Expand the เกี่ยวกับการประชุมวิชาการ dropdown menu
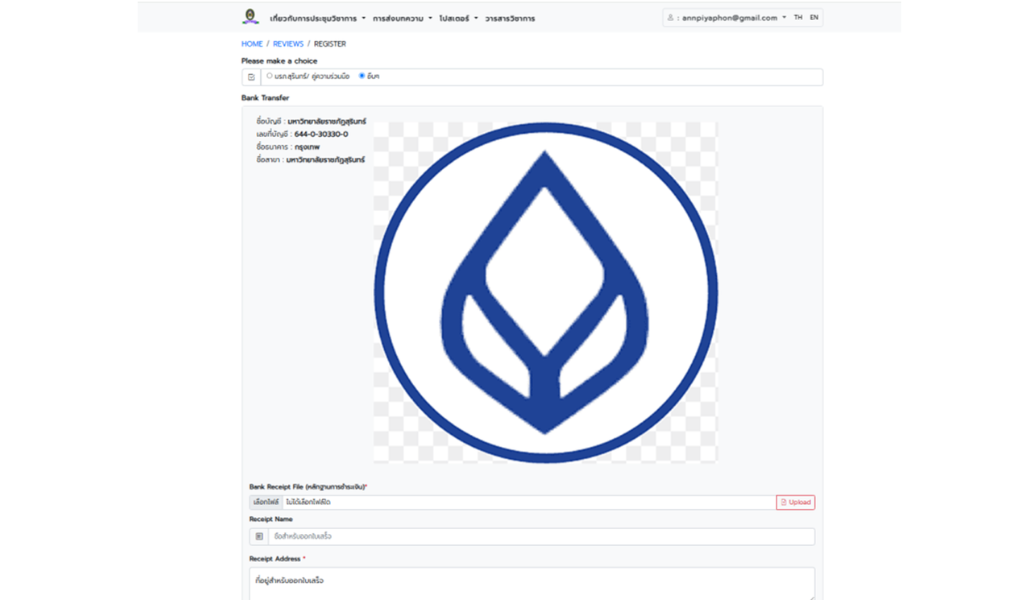 [x=317, y=18]
